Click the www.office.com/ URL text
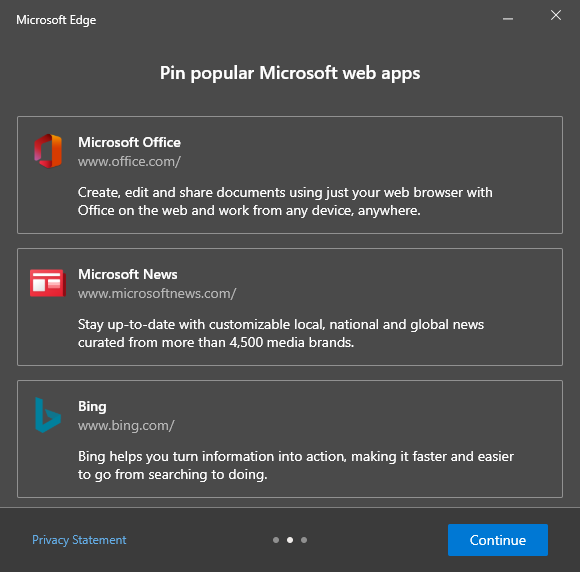 [x=129, y=162]
